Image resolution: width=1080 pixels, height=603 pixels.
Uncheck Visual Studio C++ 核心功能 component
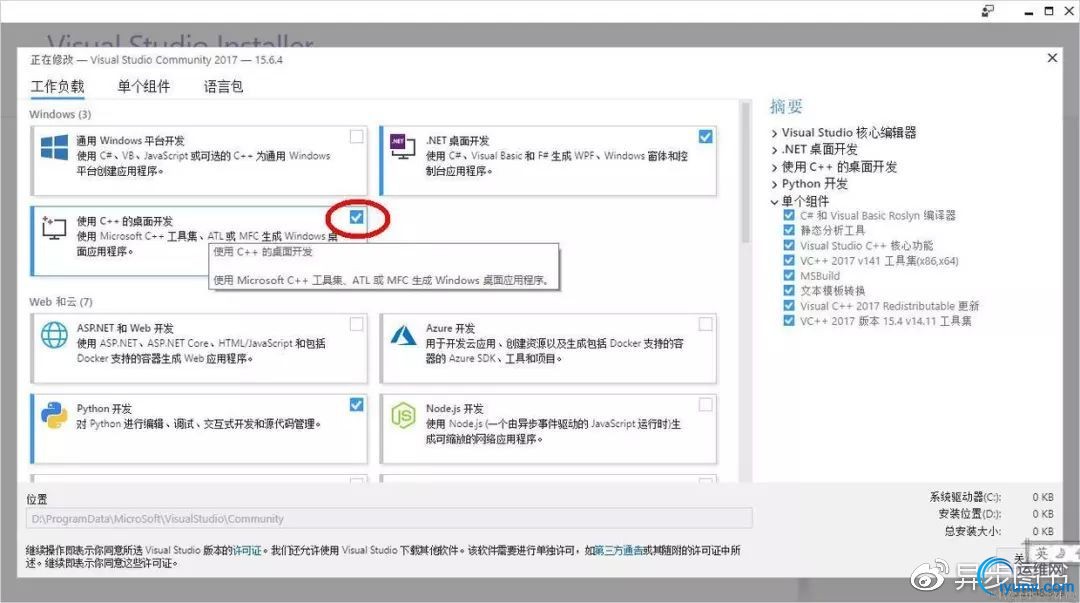[789, 245]
